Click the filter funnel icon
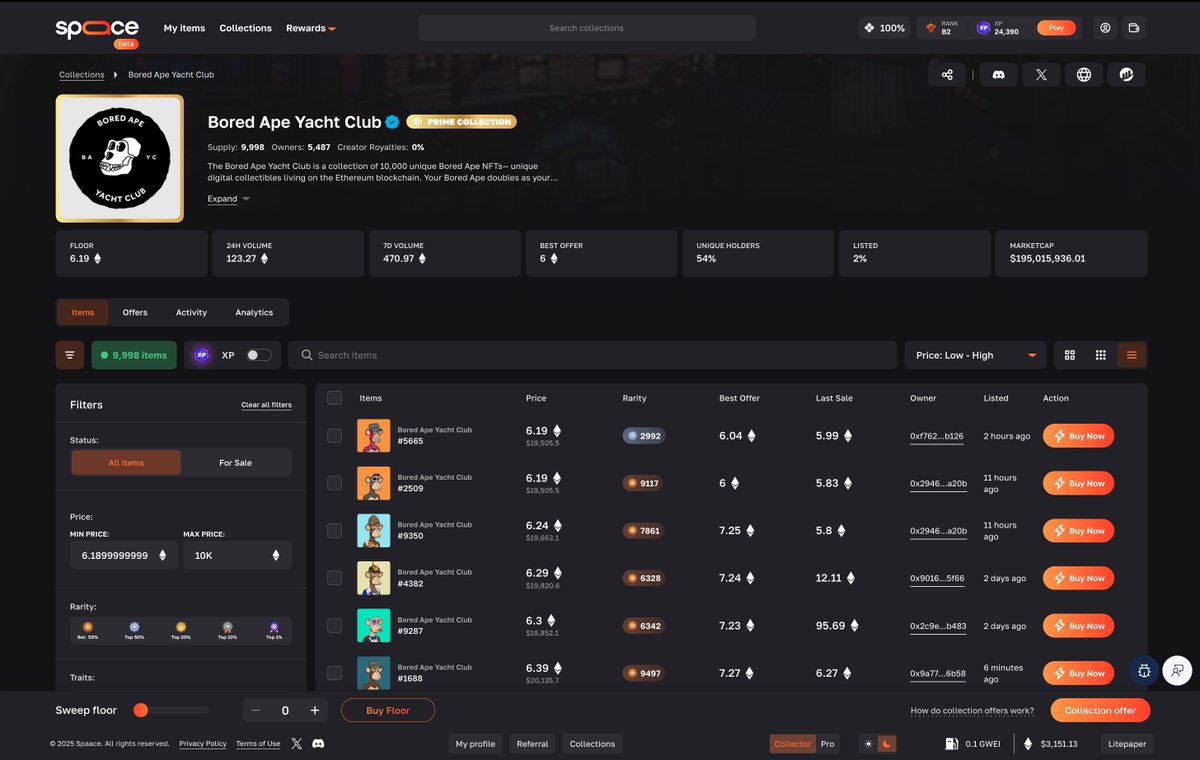Viewport: 1200px width, 760px height. pyautogui.click(x=69, y=355)
